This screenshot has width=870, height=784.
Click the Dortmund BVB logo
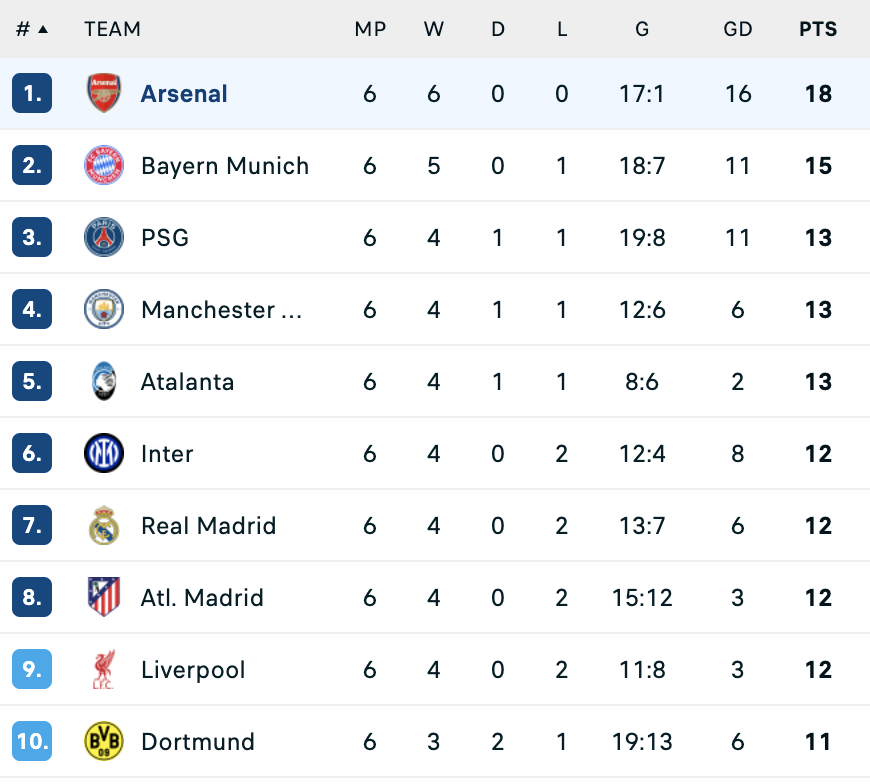tap(104, 741)
